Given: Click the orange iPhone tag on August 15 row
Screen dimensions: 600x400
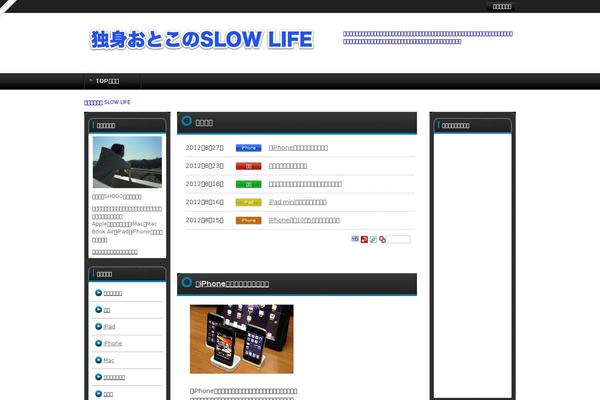Looking at the screenshot, I should (x=248, y=220).
